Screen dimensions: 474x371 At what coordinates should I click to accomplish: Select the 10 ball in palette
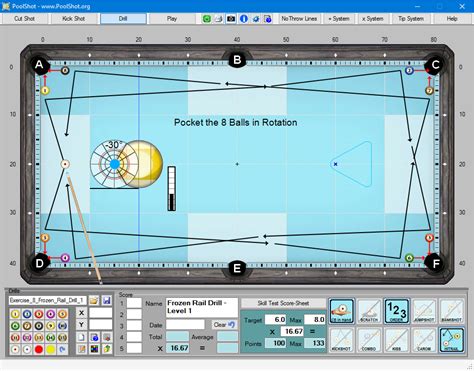62,326
